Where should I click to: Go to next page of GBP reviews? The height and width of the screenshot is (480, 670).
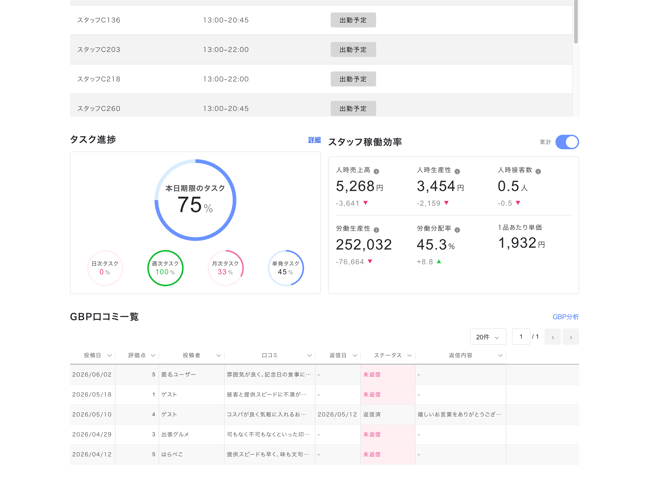pos(571,337)
